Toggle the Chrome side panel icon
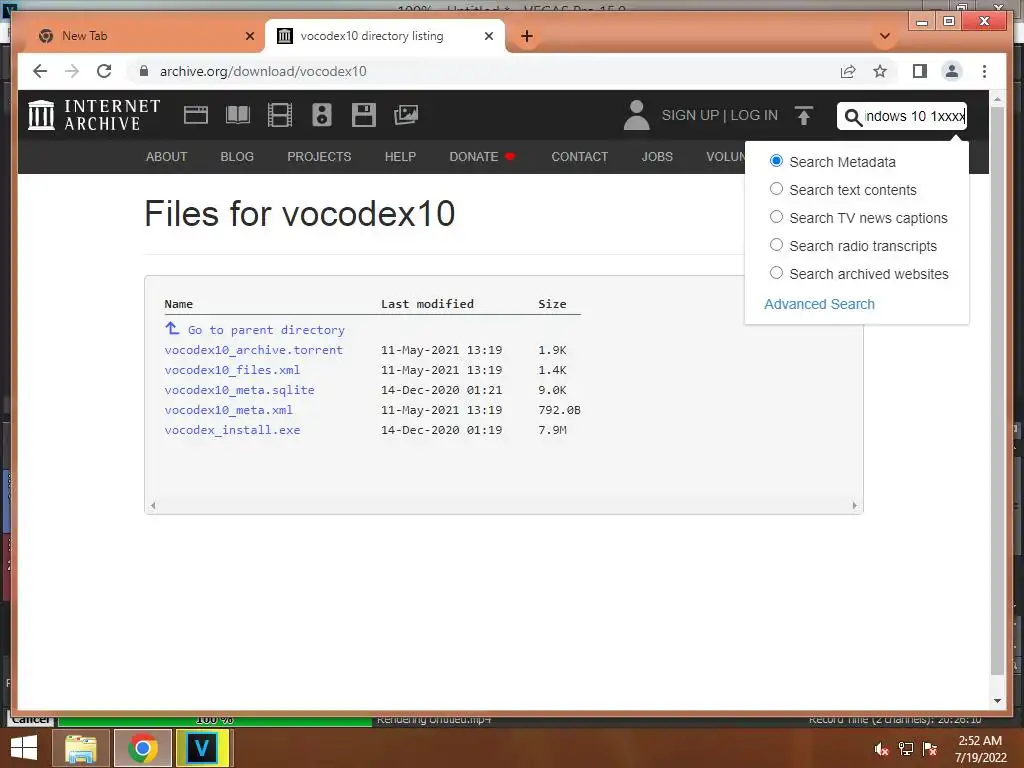Screen dimensions: 1024x768 [x=920, y=71]
